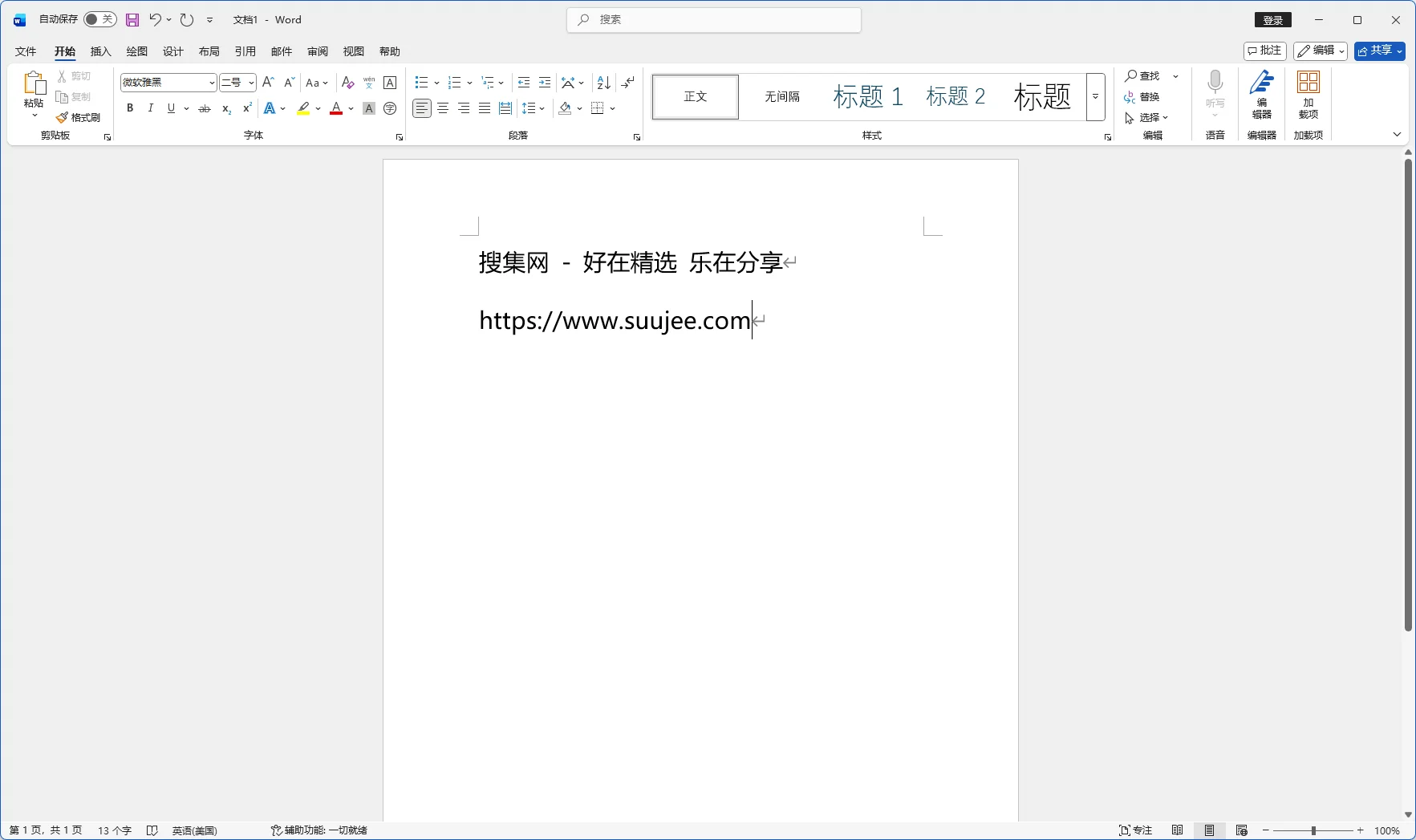Viewport: 1416px width, 840px height.
Task: Open the font name dropdown (微软雅黑)
Action: (x=212, y=83)
